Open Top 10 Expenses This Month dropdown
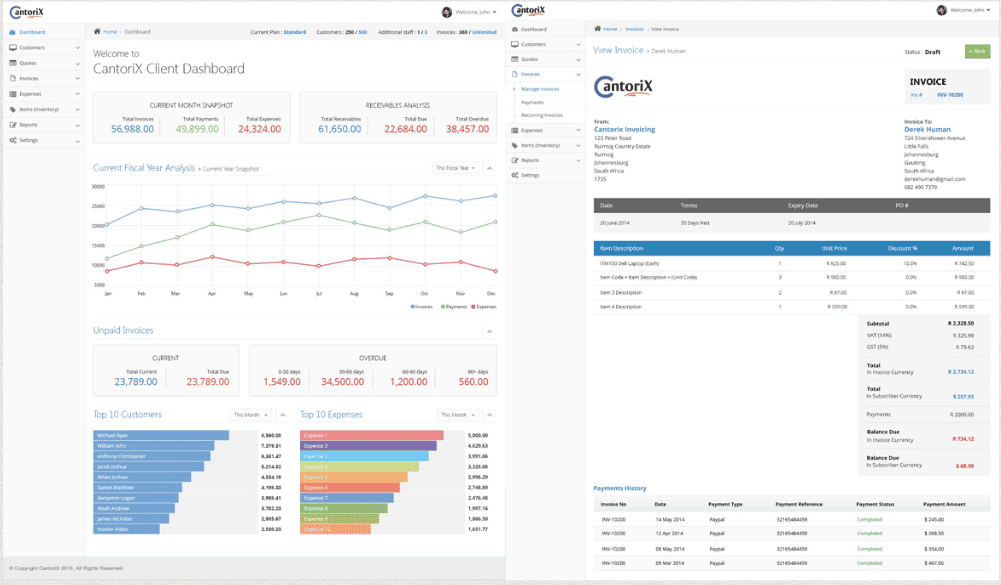This screenshot has width=1001, height=585. [x=458, y=414]
